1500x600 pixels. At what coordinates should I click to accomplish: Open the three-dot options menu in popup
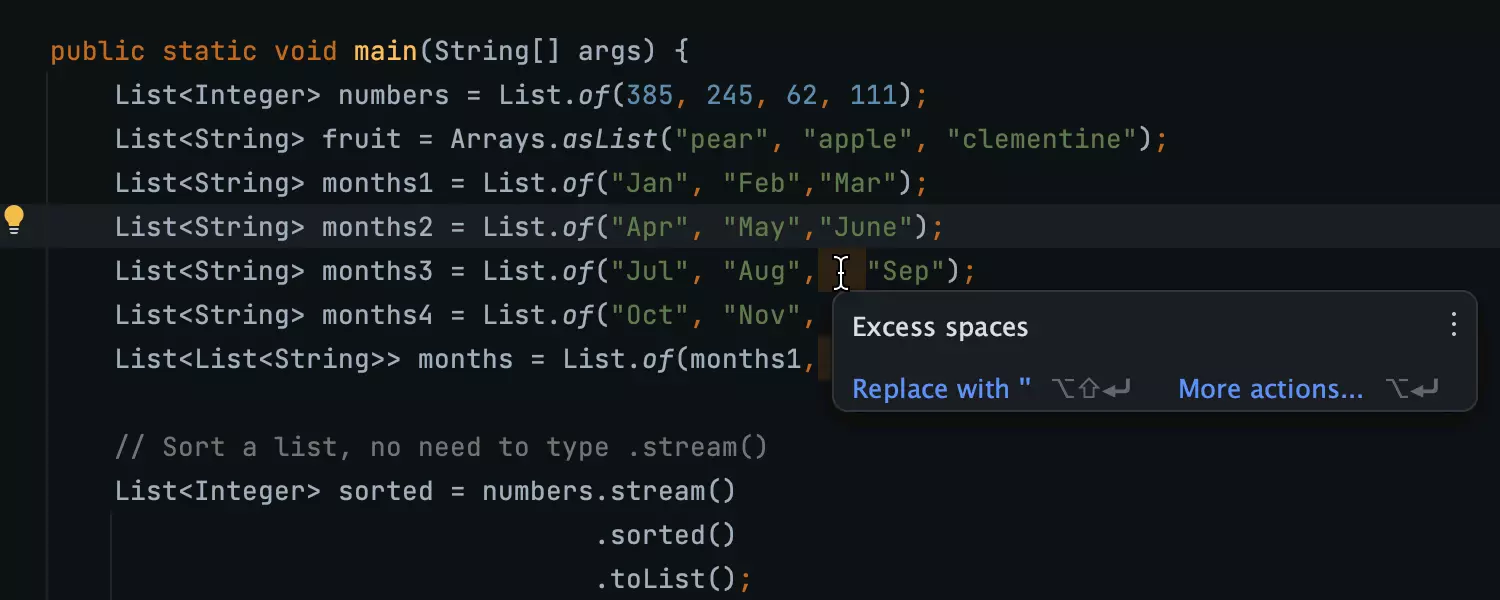1453,324
